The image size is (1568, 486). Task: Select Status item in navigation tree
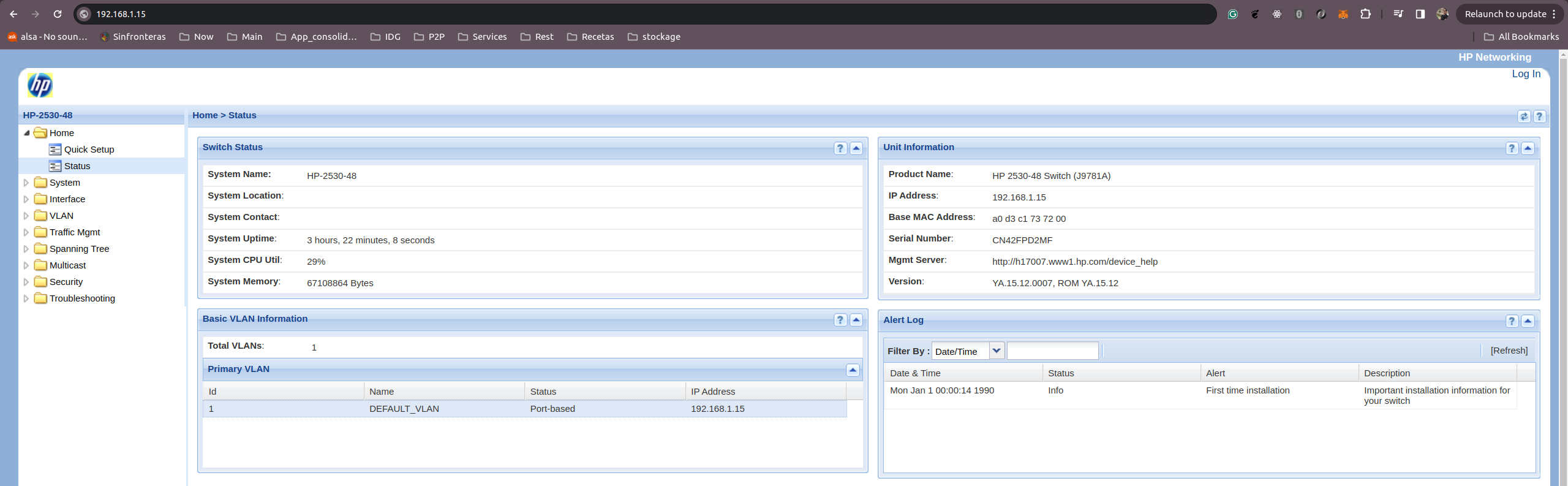tap(77, 166)
